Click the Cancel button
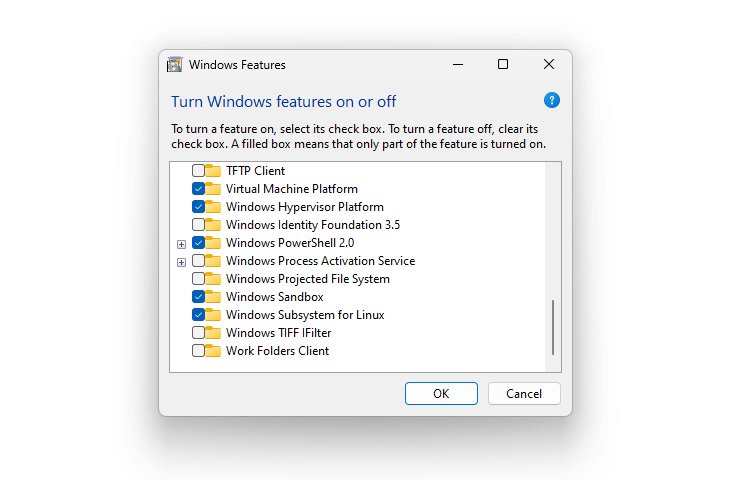733x480 pixels. (x=524, y=394)
